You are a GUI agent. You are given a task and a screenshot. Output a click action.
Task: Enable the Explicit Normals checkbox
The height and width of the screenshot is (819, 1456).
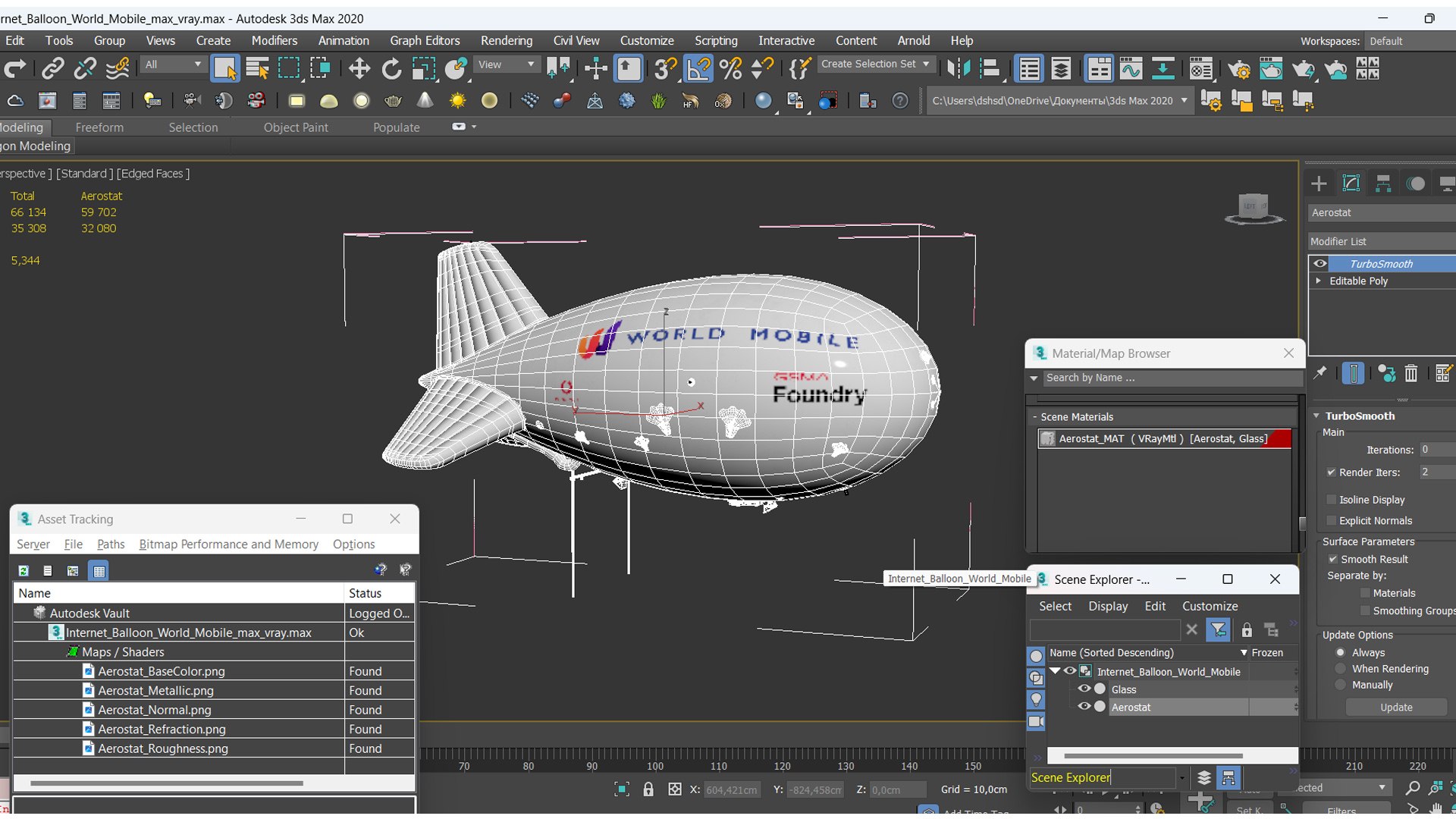click(1331, 520)
